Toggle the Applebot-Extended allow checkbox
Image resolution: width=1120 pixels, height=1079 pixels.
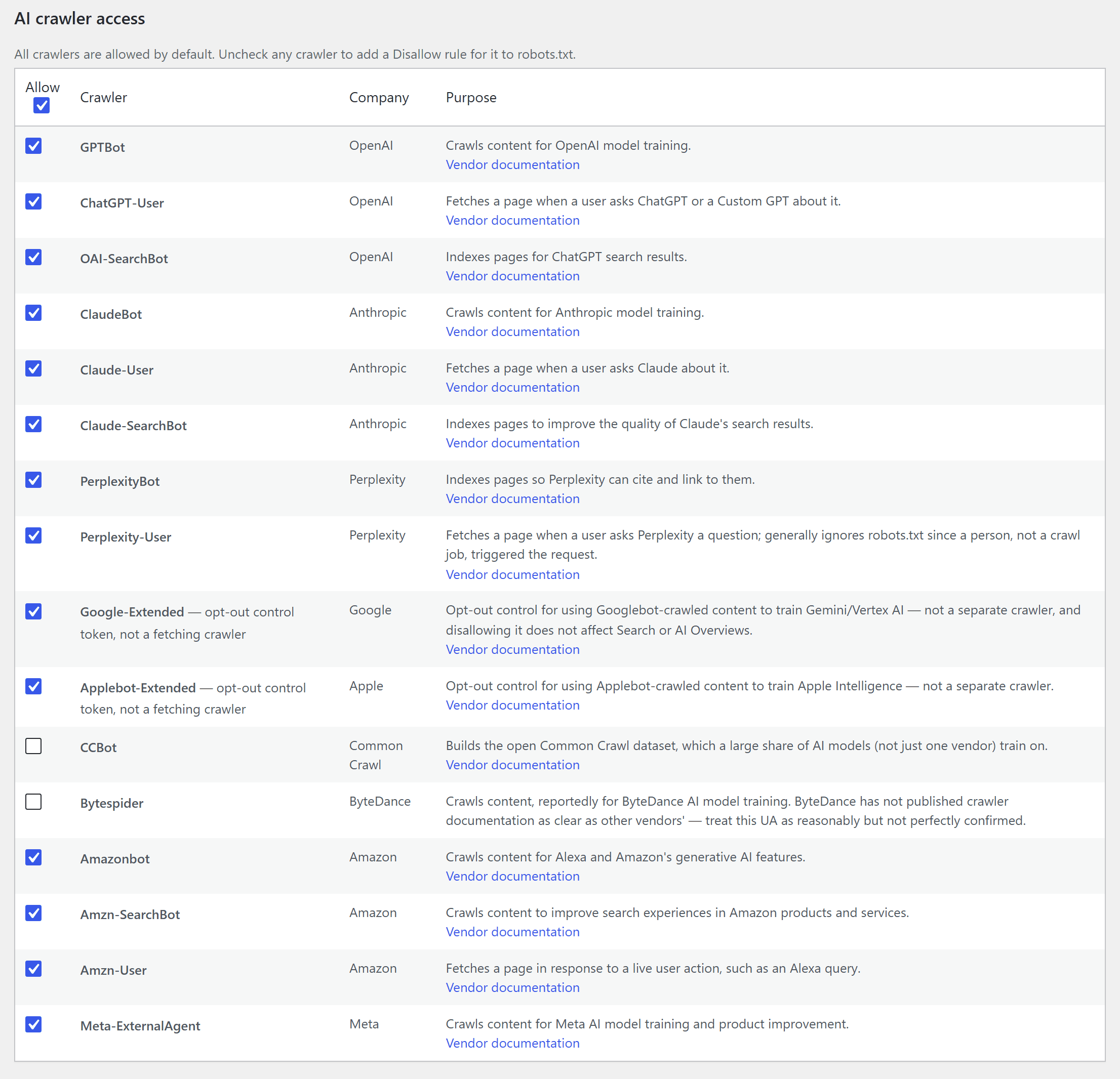coord(34,687)
